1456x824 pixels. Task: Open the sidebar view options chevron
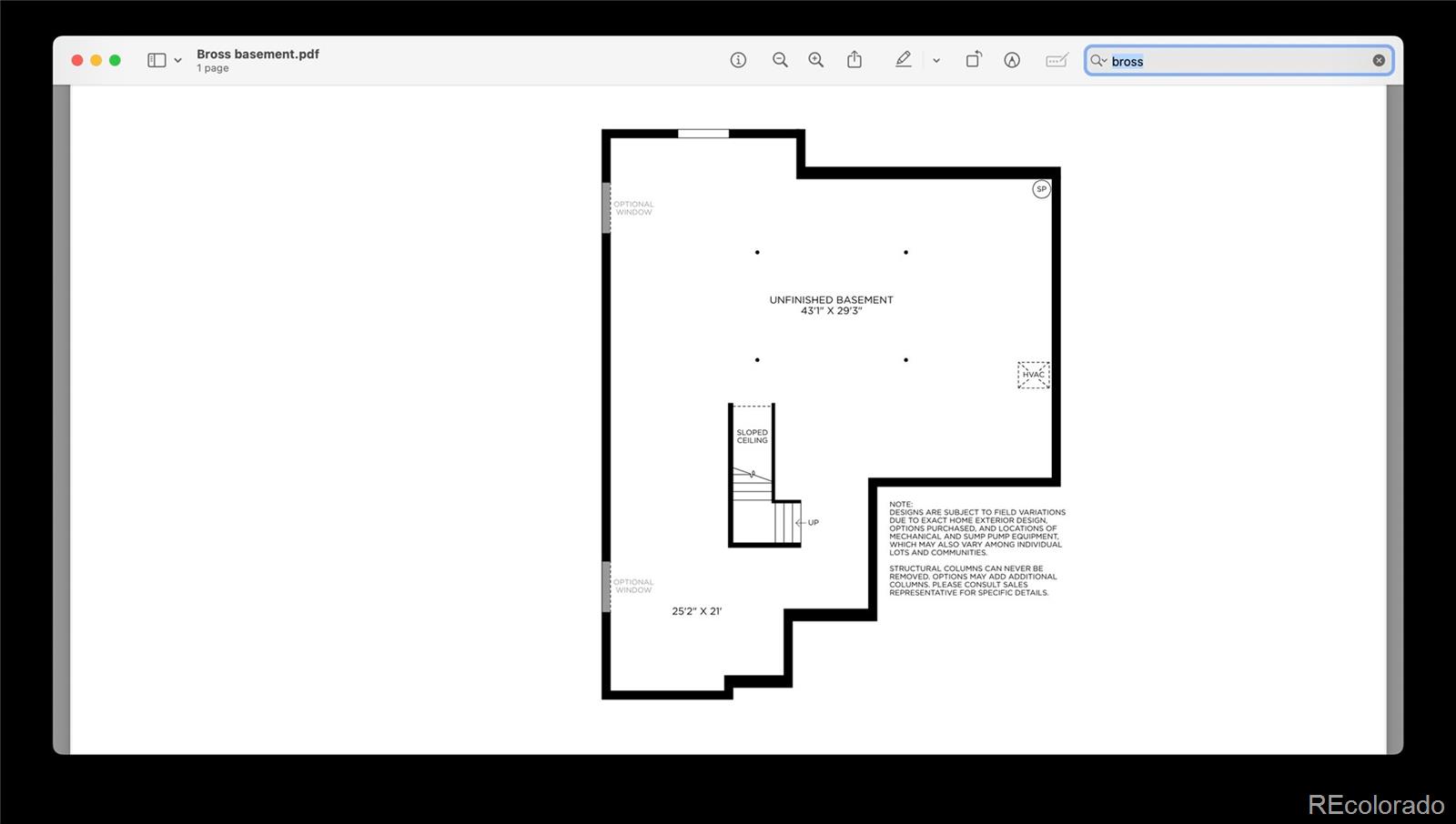pos(177,61)
